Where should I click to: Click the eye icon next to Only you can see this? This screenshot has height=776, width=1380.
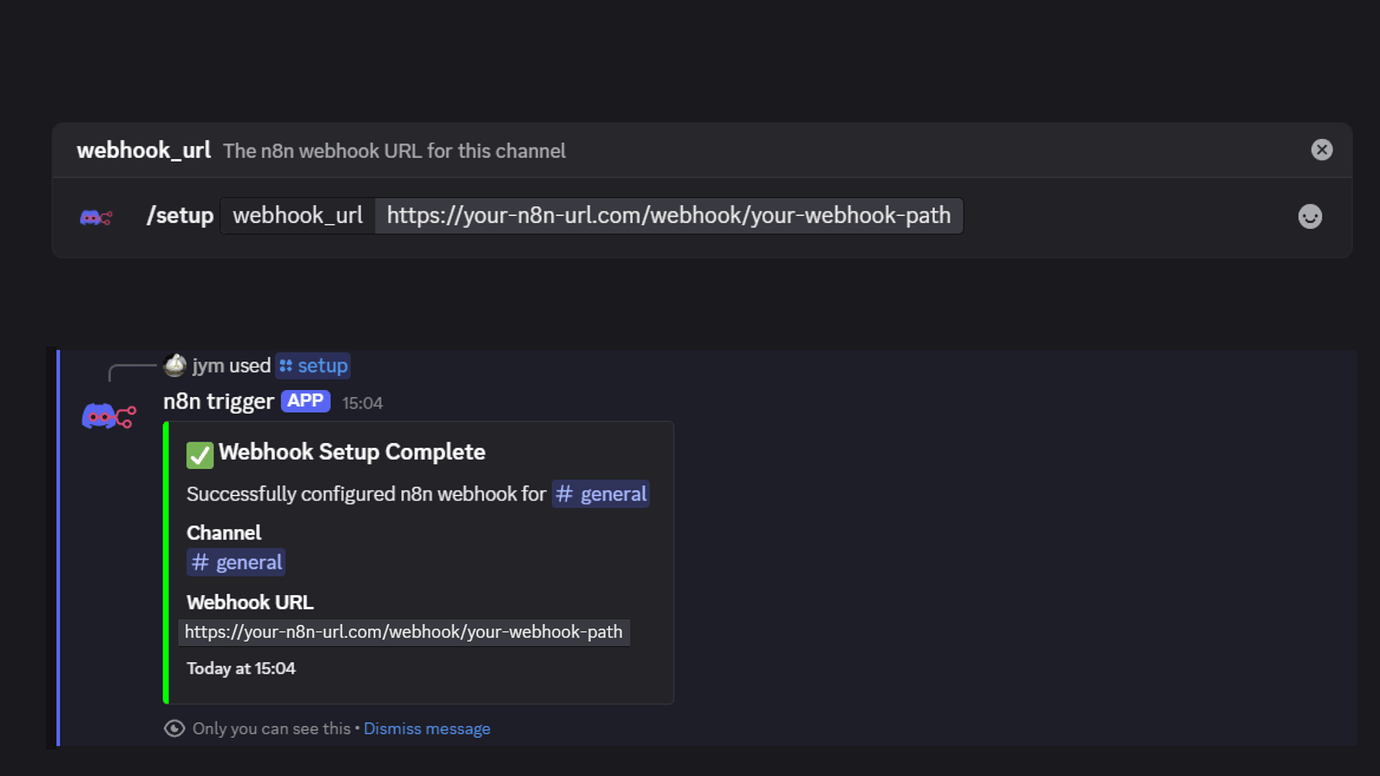pos(174,728)
